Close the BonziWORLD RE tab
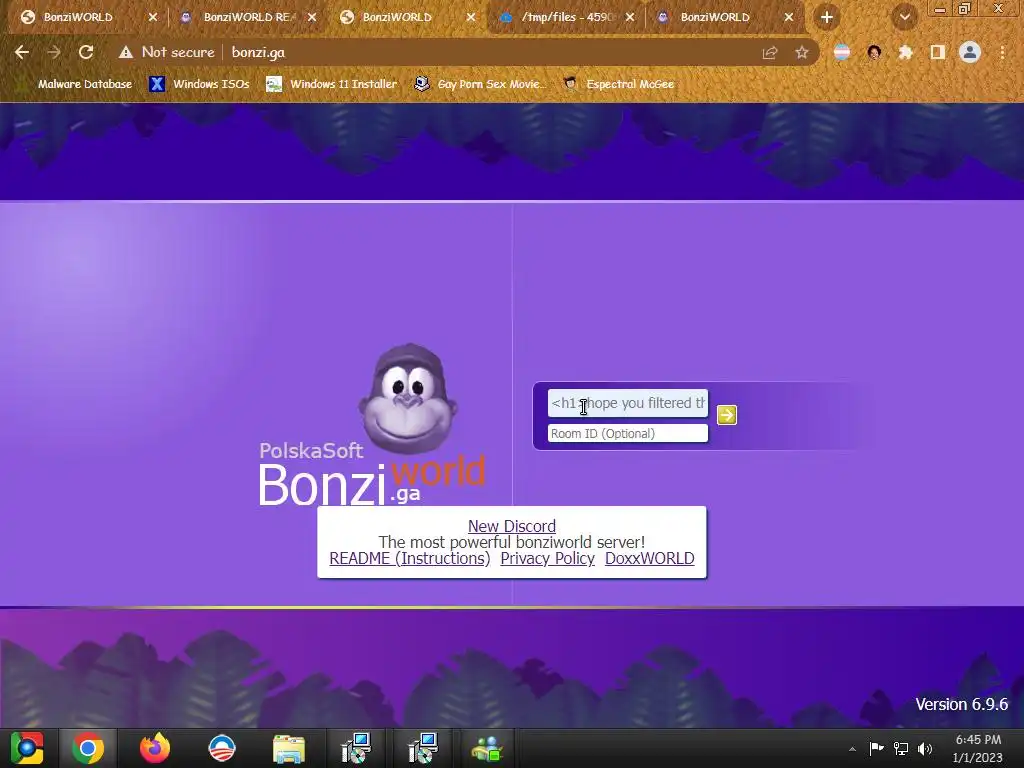 [x=312, y=18]
